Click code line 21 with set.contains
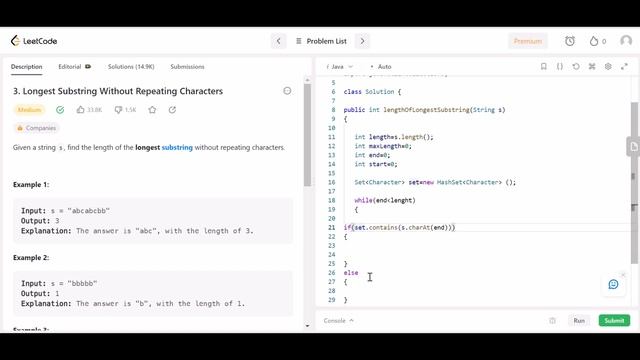This screenshot has height=360, width=640. point(399,227)
